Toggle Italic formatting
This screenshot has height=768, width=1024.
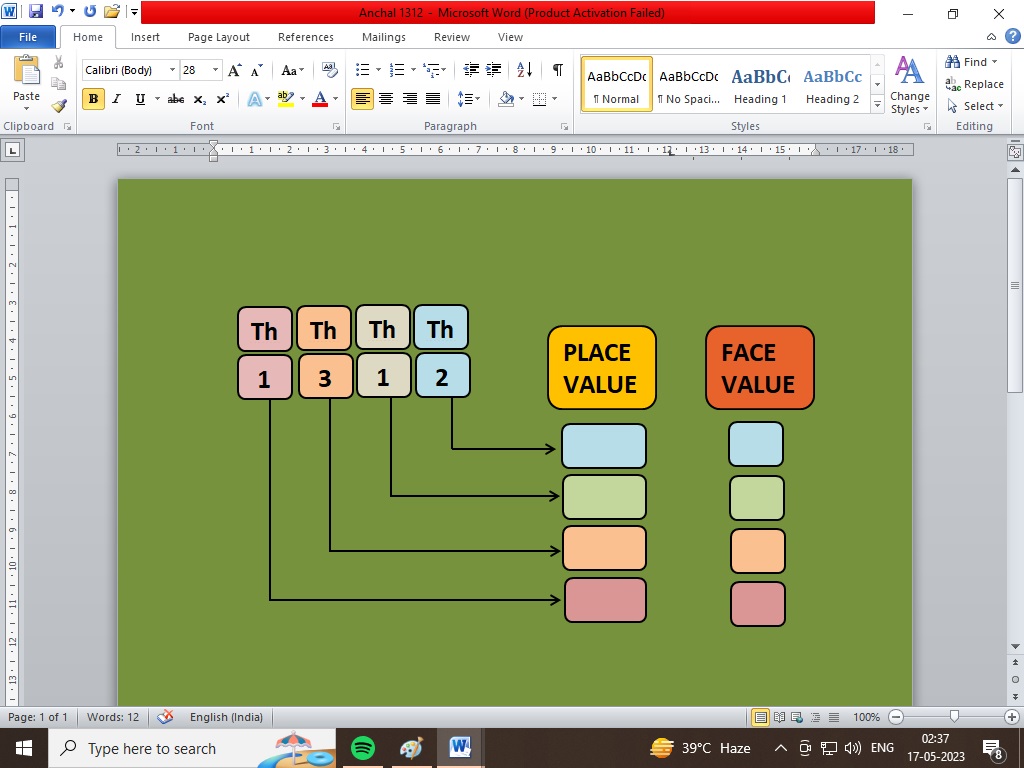tap(116, 99)
